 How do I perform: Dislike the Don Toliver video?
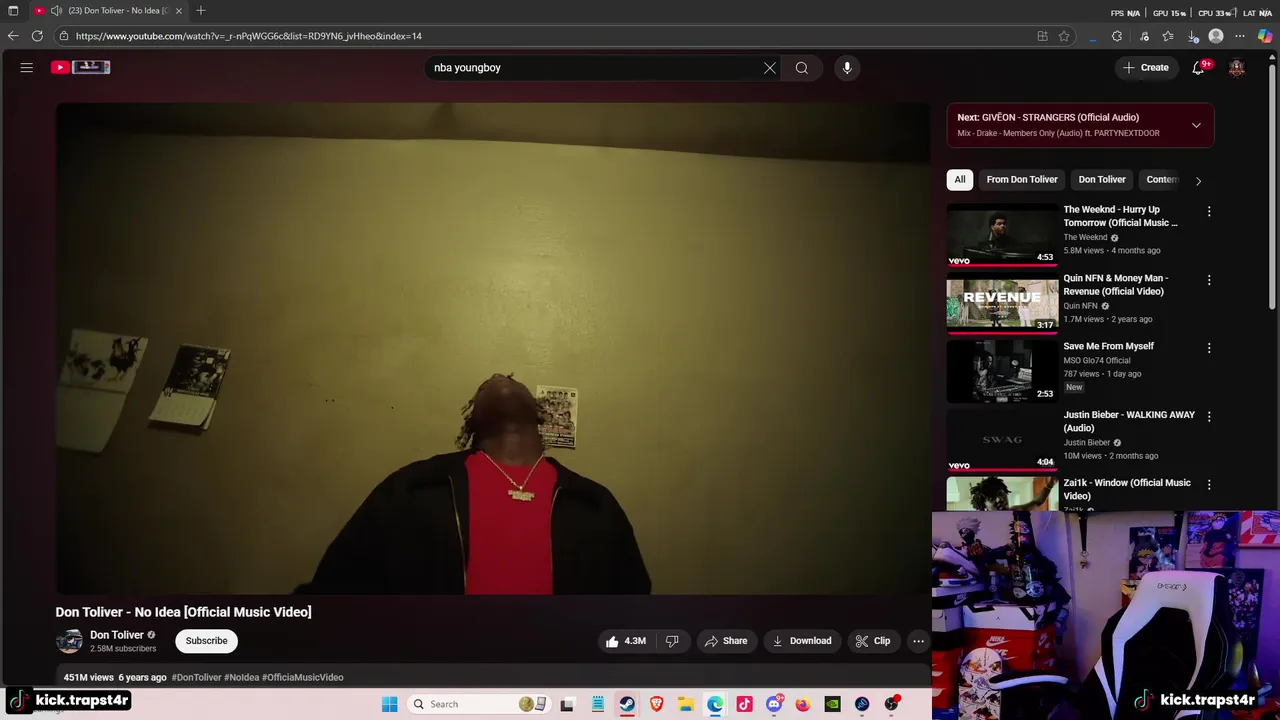pos(672,641)
